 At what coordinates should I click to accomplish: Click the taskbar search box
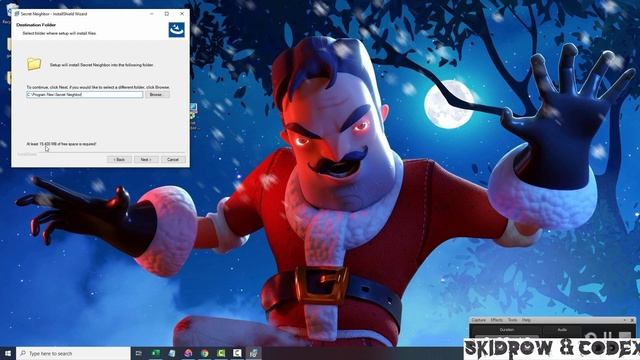pyautogui.click(x=73, y=353)
